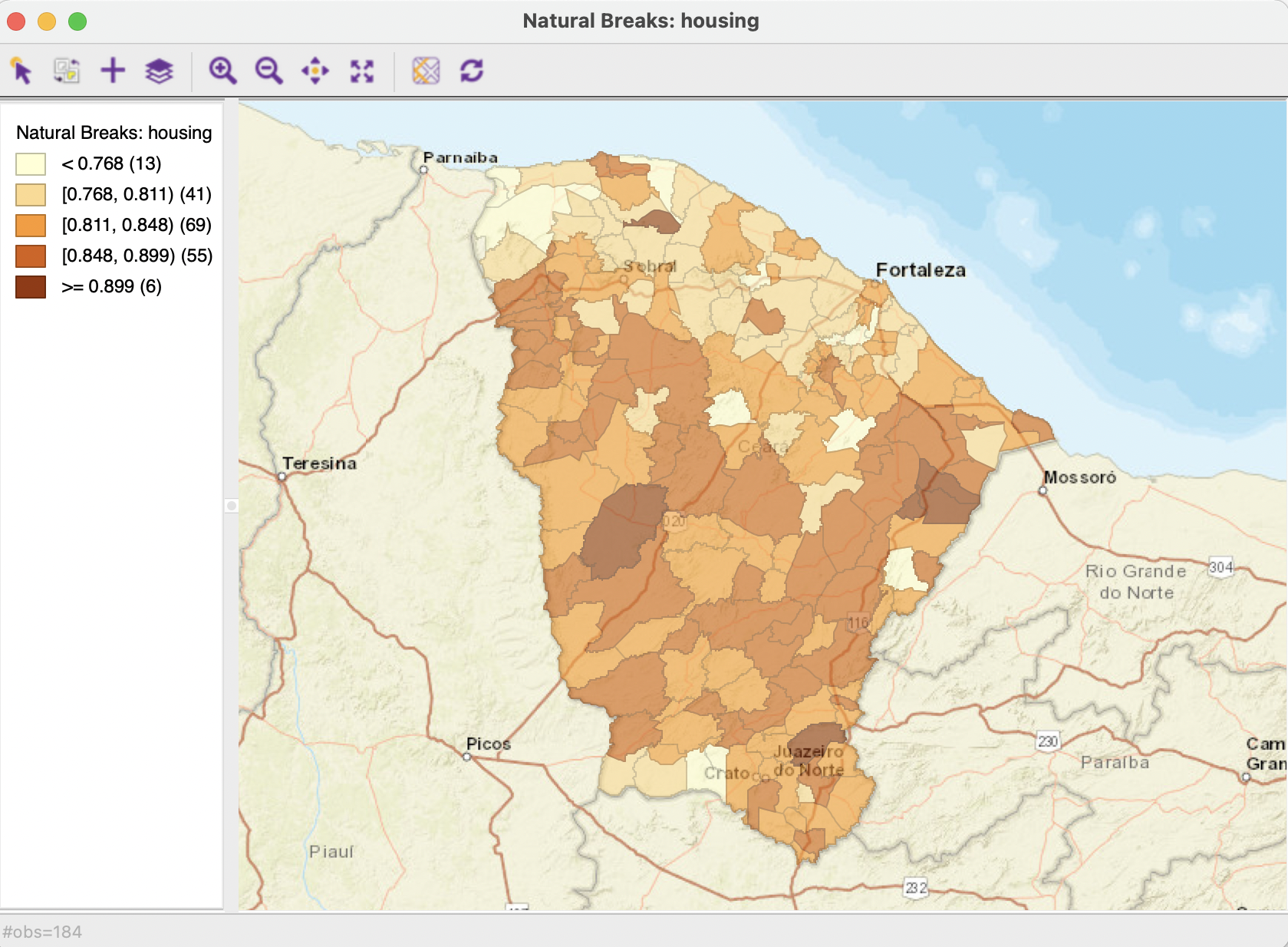Click the Picos city label on map
1288x947 pixels.
[489, 744]
